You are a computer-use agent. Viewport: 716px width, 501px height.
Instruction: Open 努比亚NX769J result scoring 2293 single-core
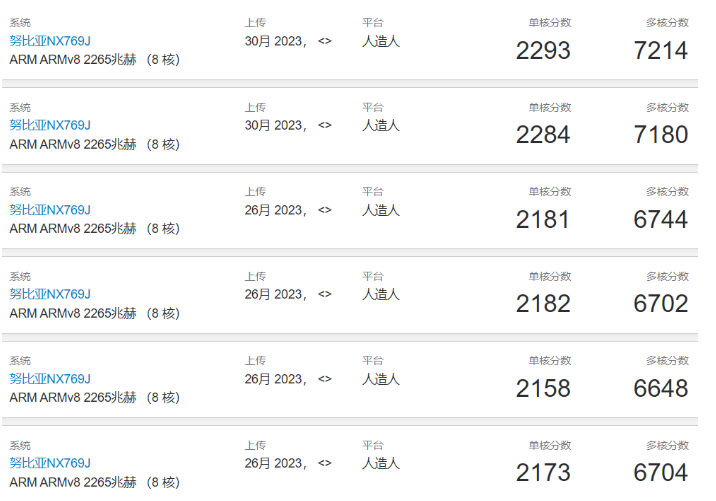click(x=50, y=41)
